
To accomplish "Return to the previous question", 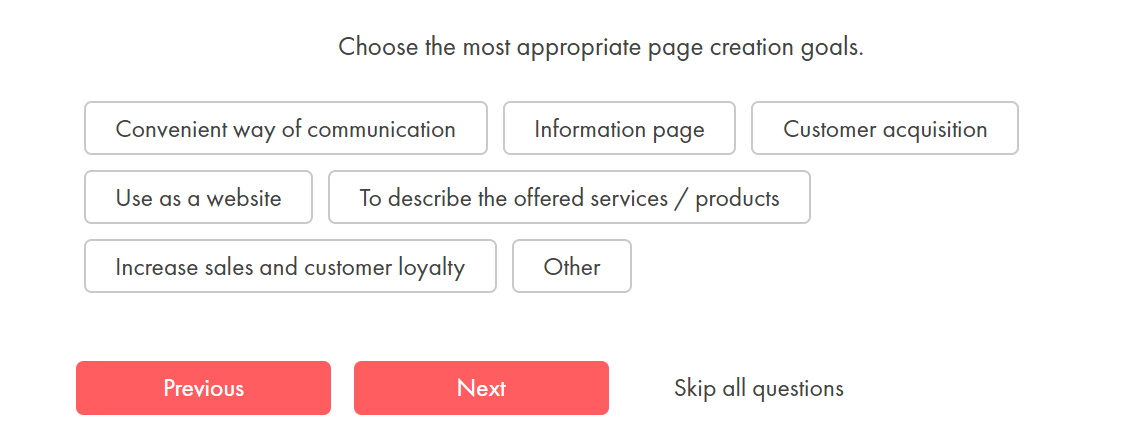I will pyautogui.click(x=204, y=388).
